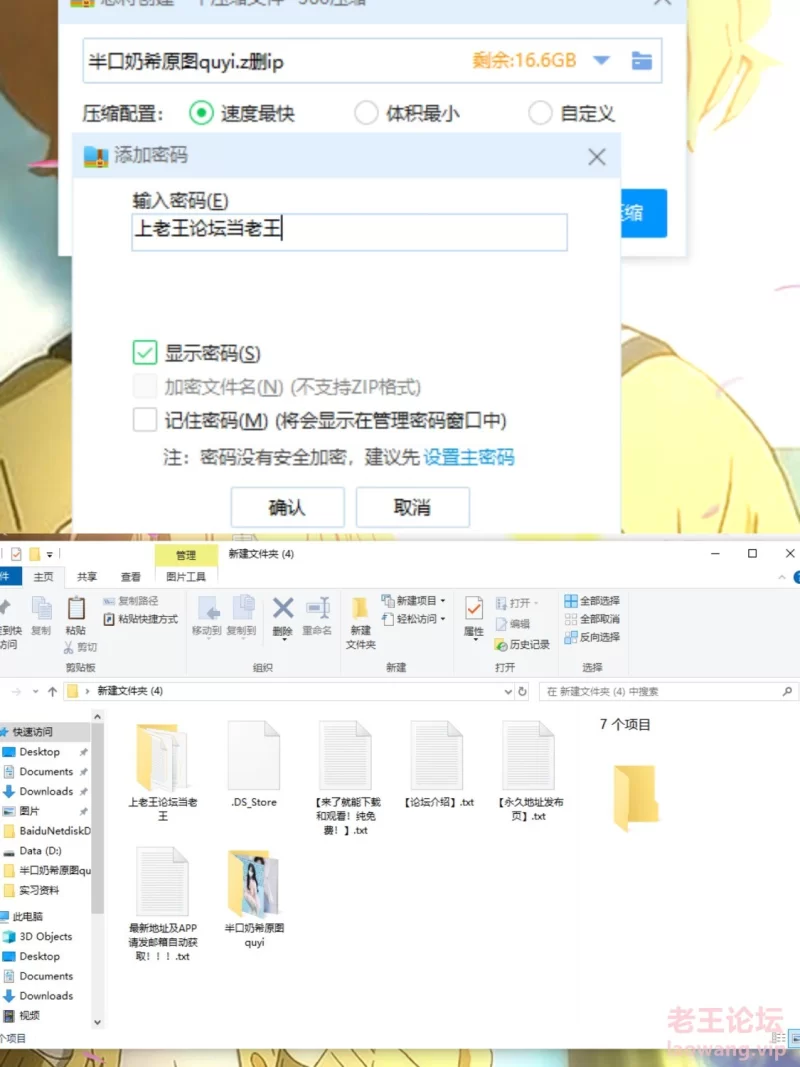Enable the 记住密码 checkbox

tap(145, 420)
